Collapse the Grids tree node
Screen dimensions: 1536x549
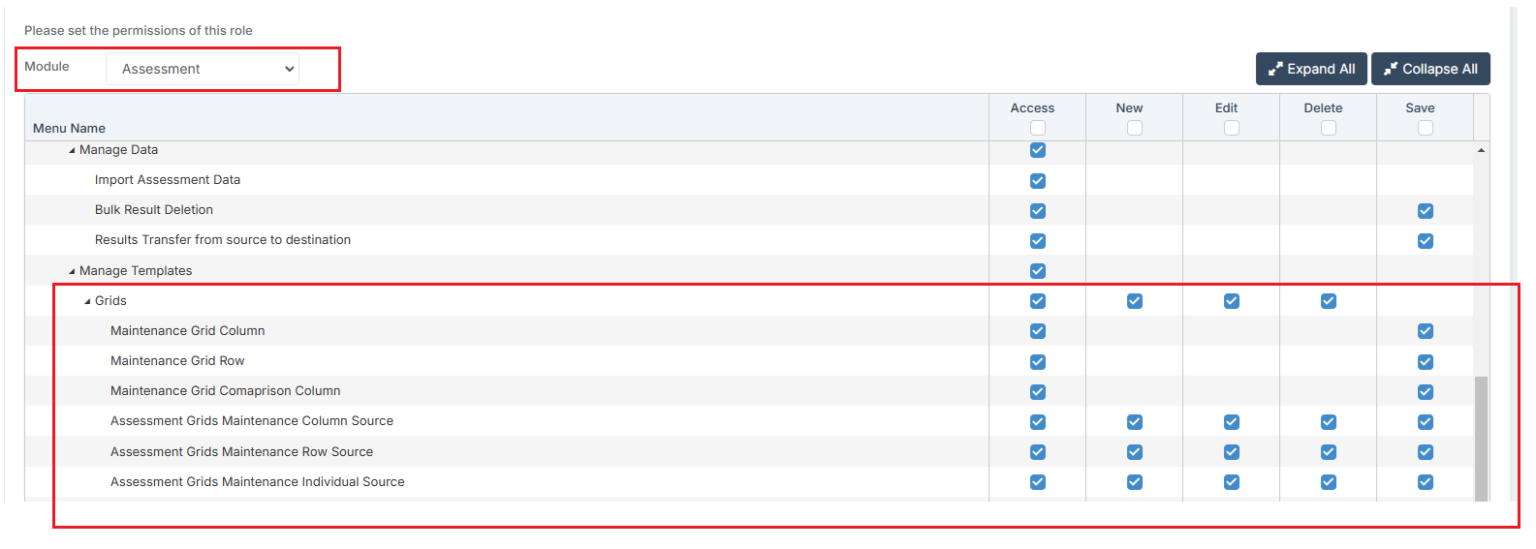[88, 301]
